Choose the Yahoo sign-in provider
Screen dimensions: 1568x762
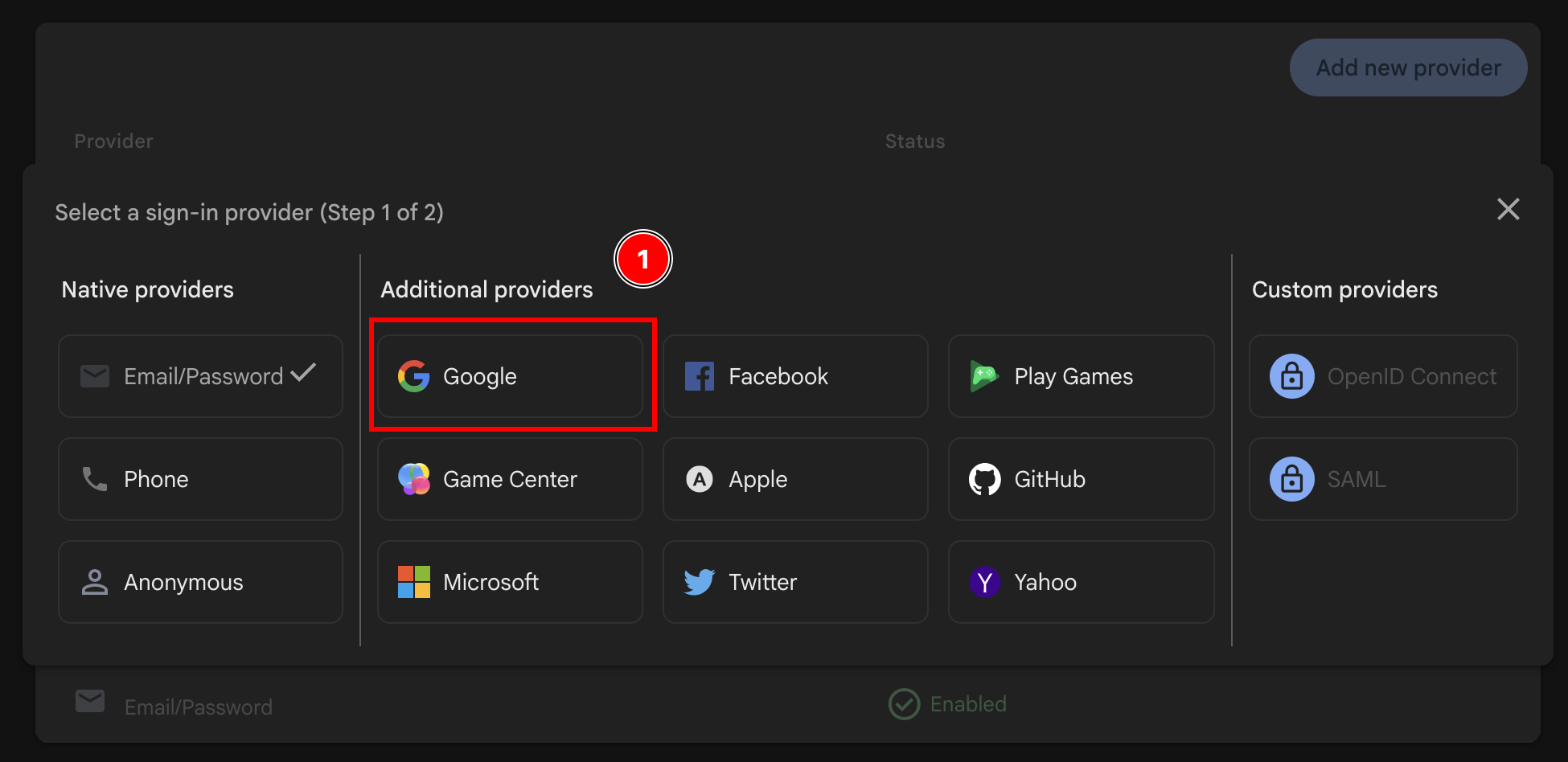coord(1081,582)
